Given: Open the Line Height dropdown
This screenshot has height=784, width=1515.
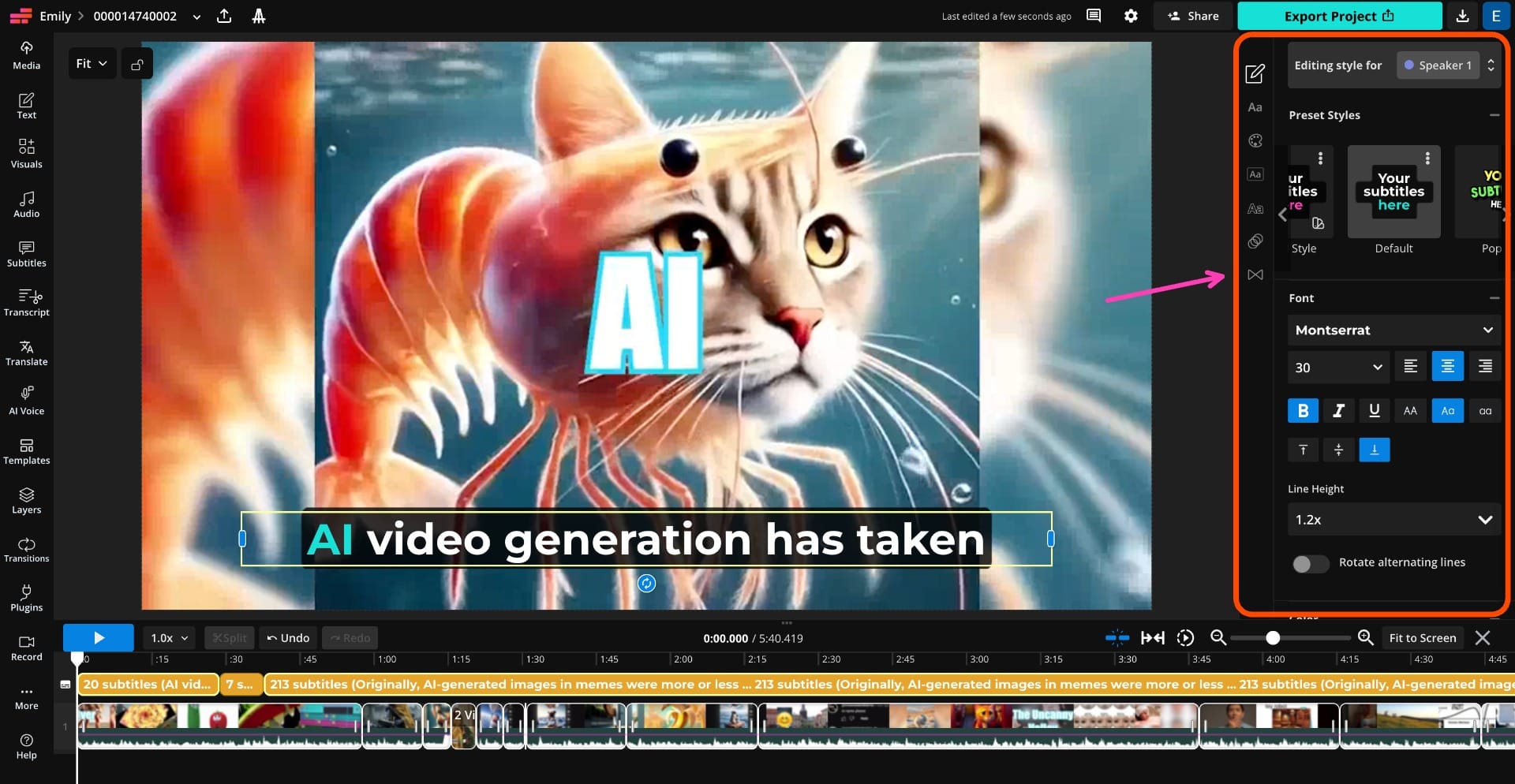Looking at the screenshot, I should [x=1393, y=520].
